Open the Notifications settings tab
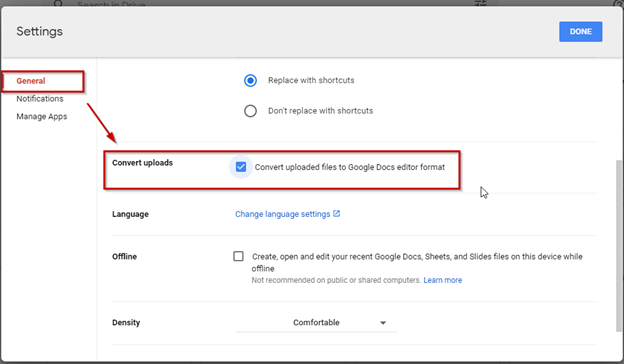Viewport: 624px width, 364px height. pyautogui.click(x=40, y=99)
